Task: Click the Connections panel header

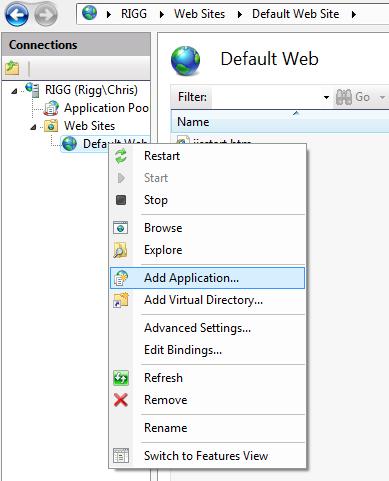Action: point(76,45)
